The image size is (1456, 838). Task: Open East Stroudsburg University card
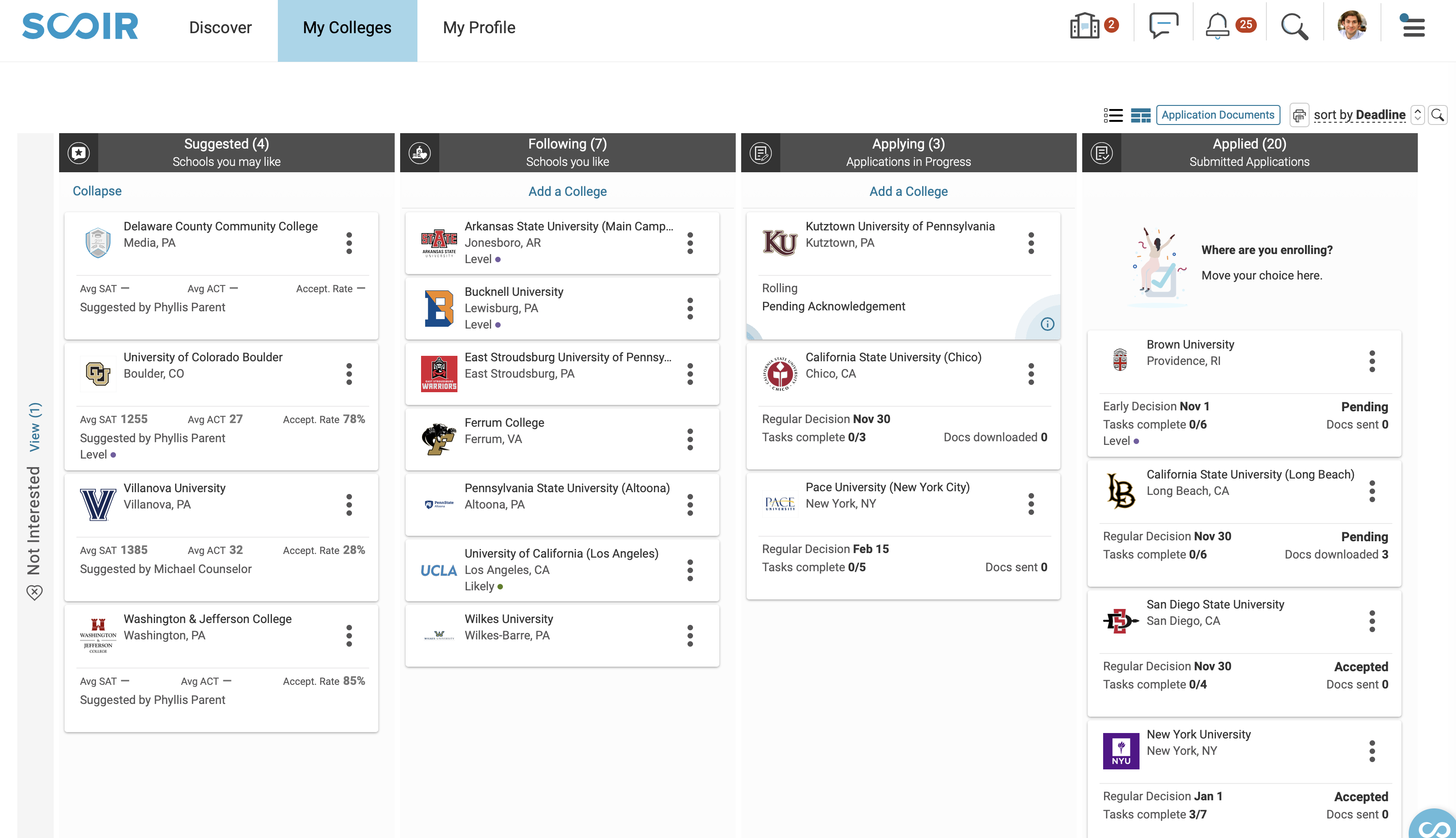(x=562, y=374)
